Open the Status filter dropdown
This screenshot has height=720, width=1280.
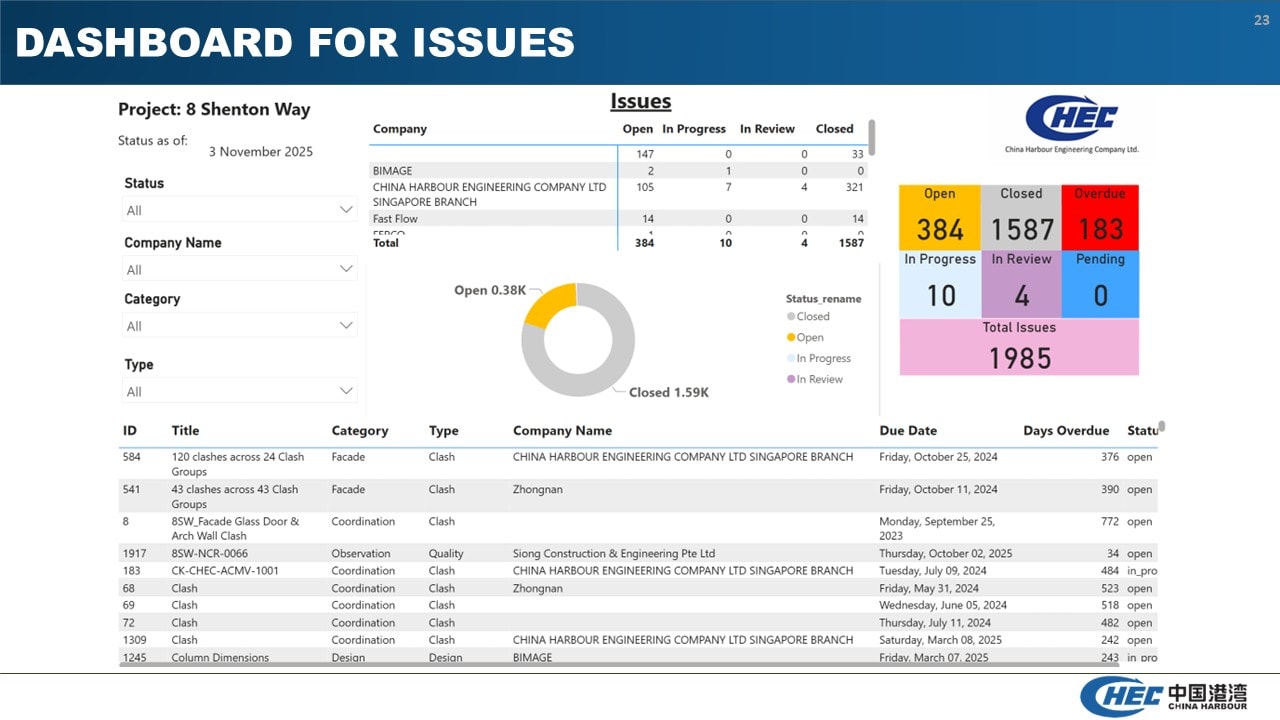coord(240,209)
